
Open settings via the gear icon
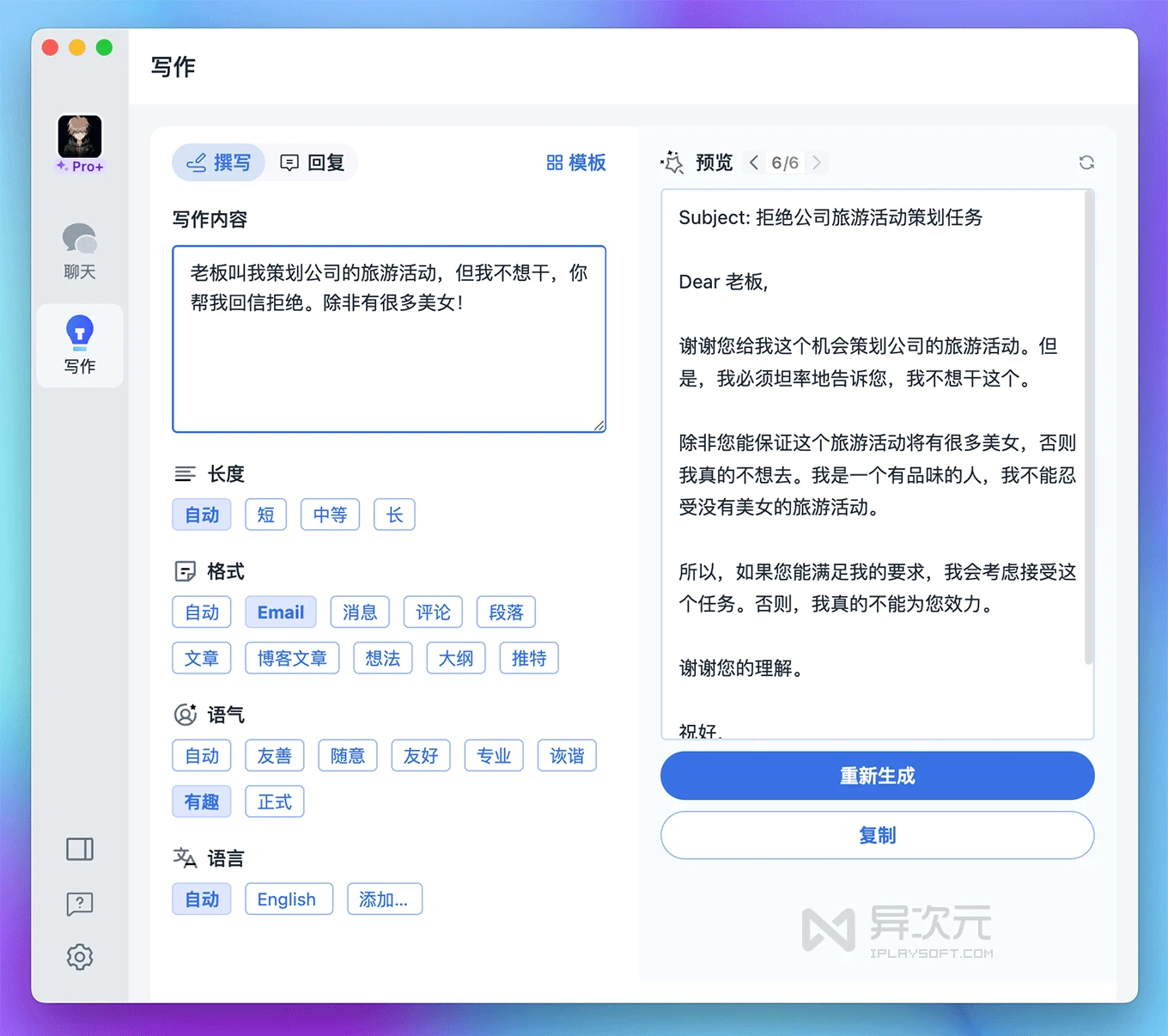(80, 956)
